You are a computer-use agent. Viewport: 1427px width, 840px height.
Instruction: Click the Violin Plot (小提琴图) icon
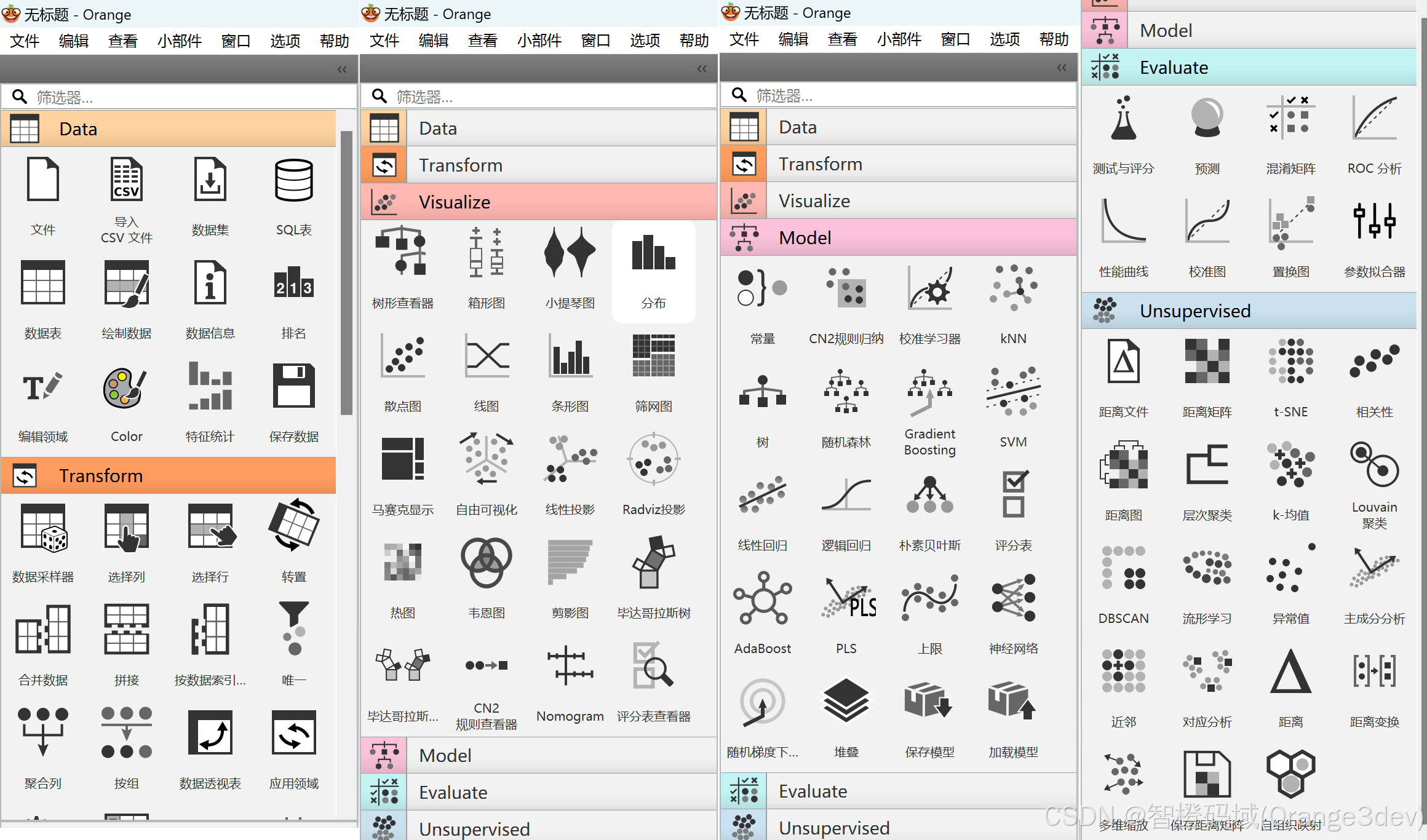pyautogui.click(x=570, y=253)
